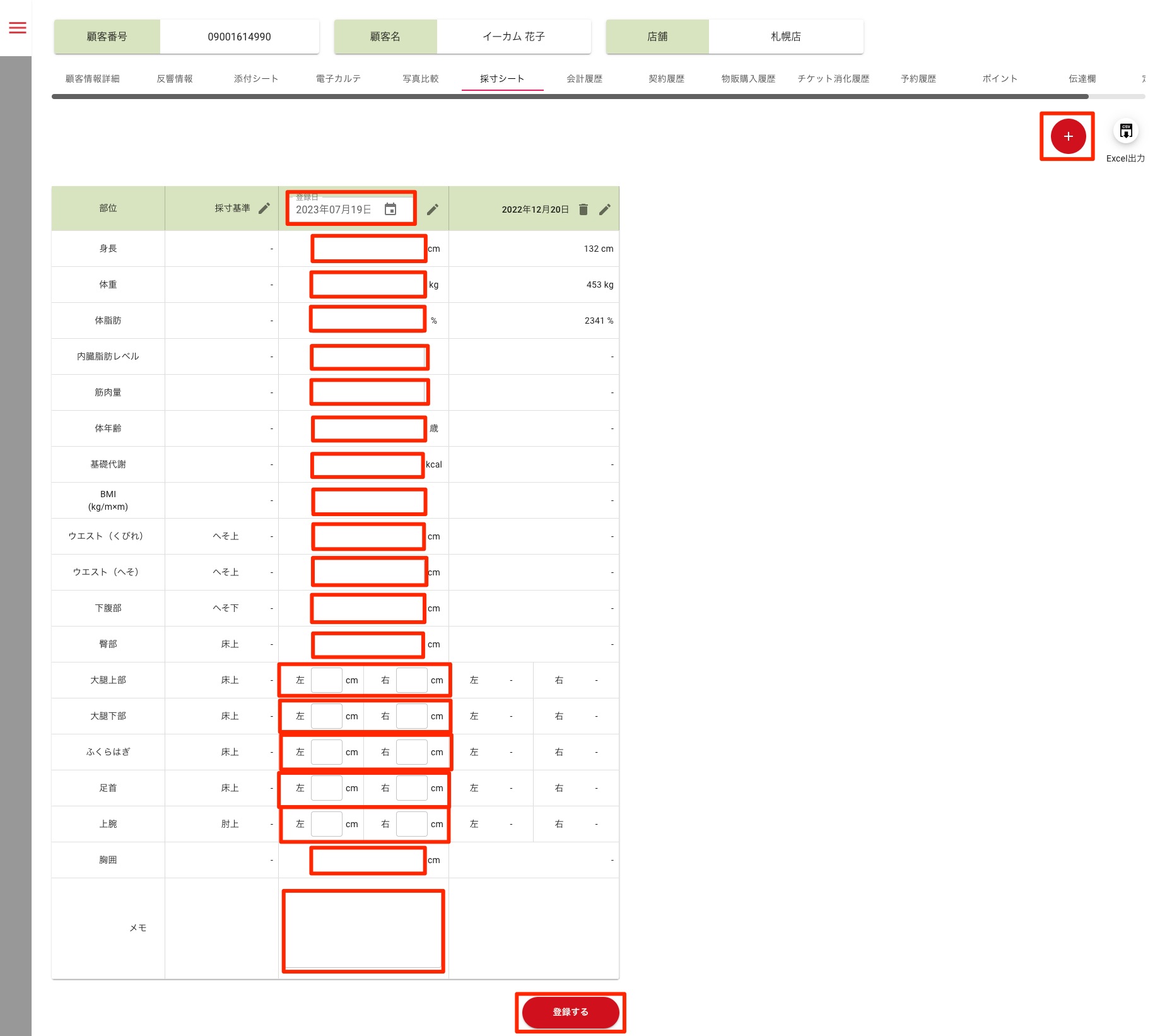
Task: Click the 身長 input field
Action: click(x=369, y=249)
